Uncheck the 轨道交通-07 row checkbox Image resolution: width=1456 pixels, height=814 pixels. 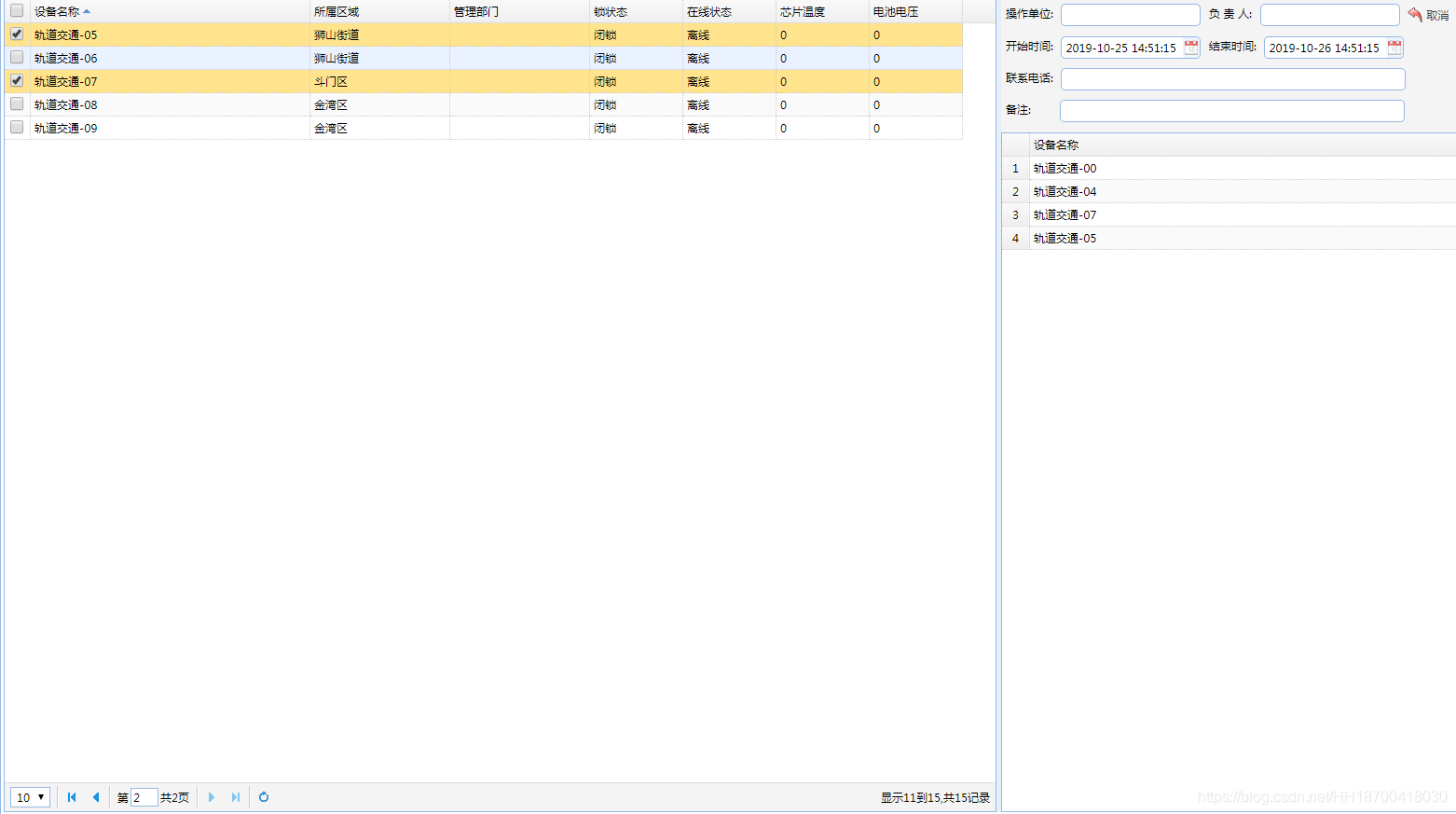tap(17, 81)
